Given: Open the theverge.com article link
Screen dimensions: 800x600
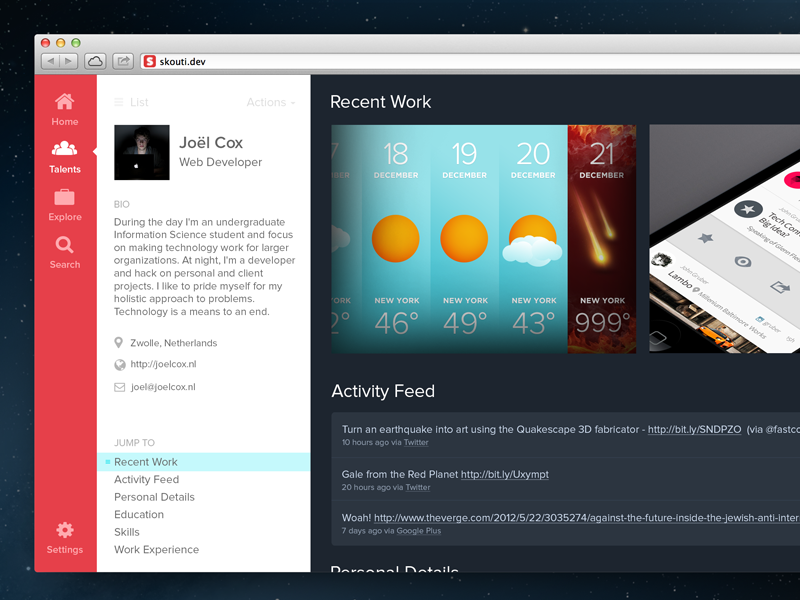Looking at the screenshot, I should pyautogui.click(x=587, y=518).
